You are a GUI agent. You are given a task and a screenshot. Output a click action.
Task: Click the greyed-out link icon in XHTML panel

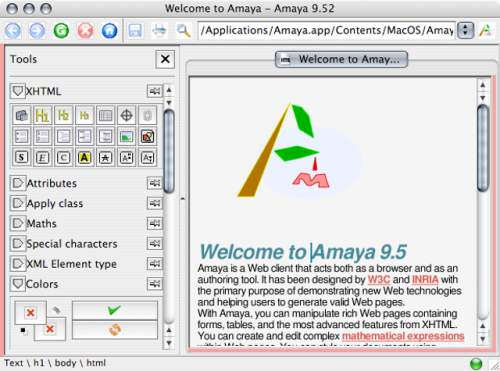(147, 116)
